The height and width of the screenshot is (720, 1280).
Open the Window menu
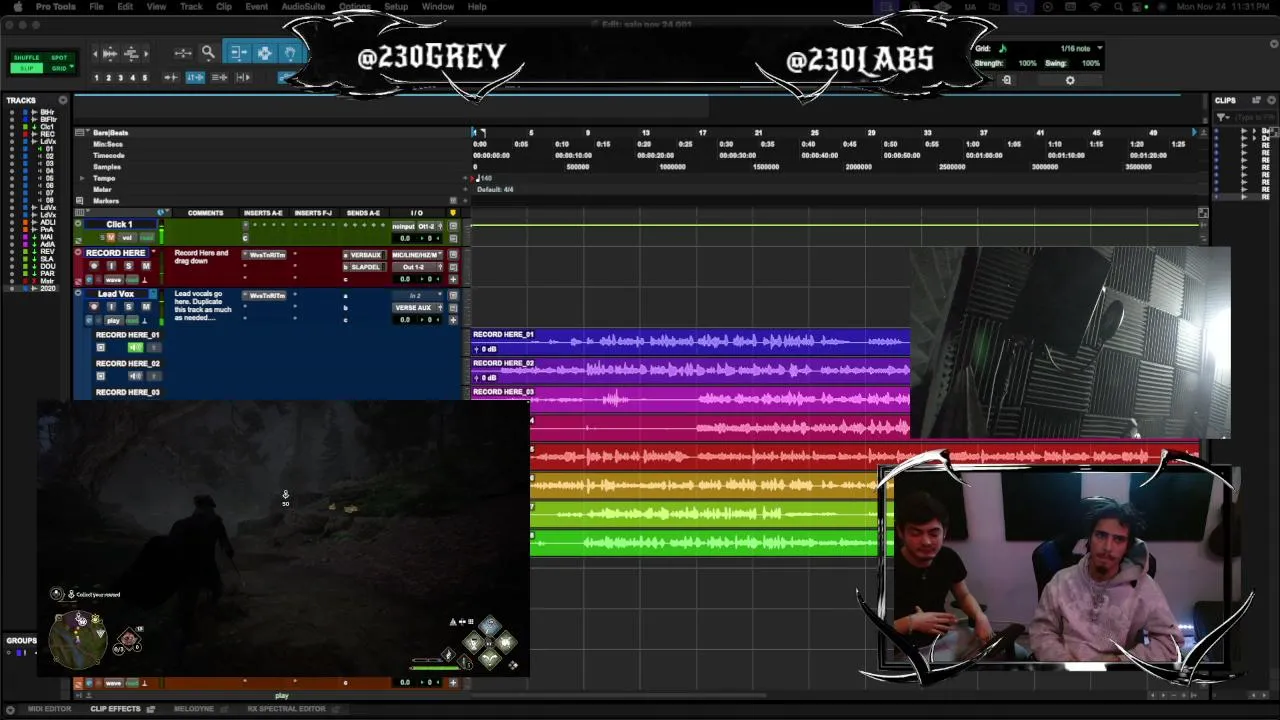pos(438,6)
